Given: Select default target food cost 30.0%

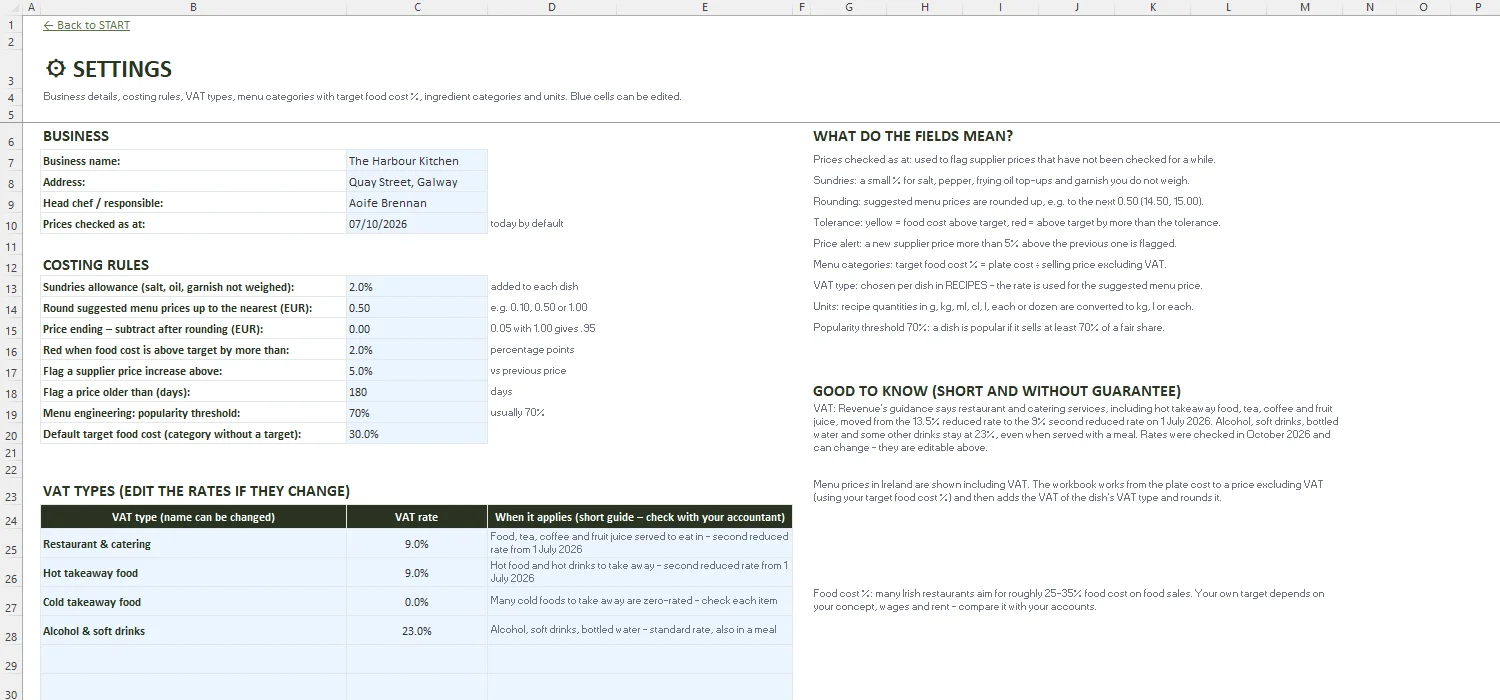Looking at the screenshot, I should [x=417, y=434].
